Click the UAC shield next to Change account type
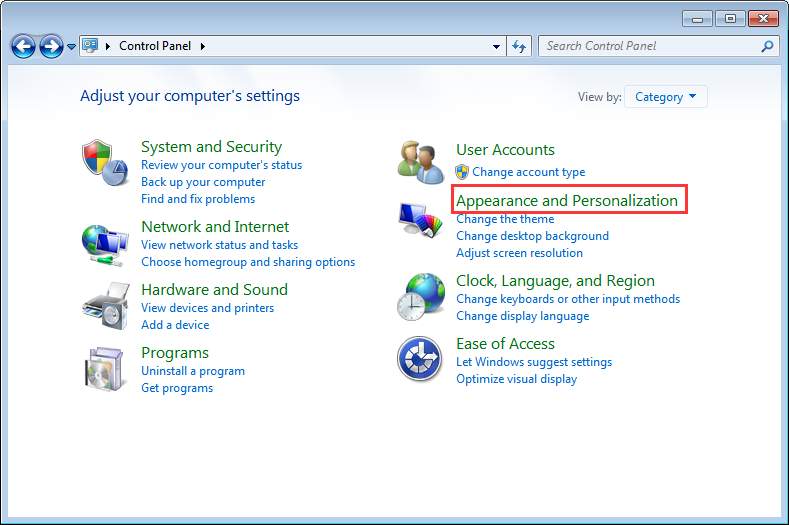This screenshot has width=789, height=525. click(x=461, y=172)
